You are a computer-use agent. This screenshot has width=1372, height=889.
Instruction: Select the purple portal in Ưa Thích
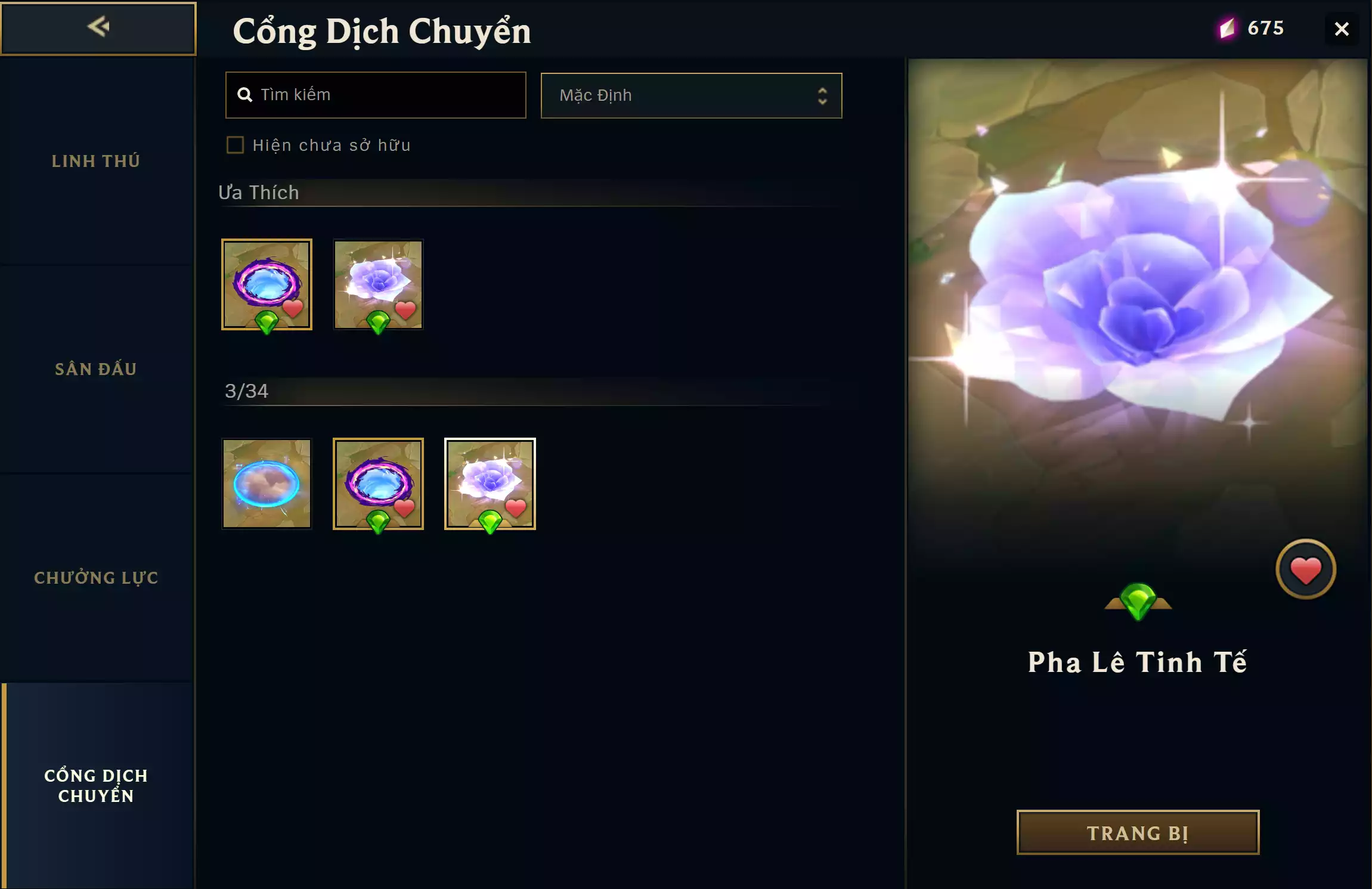[267, 284]
